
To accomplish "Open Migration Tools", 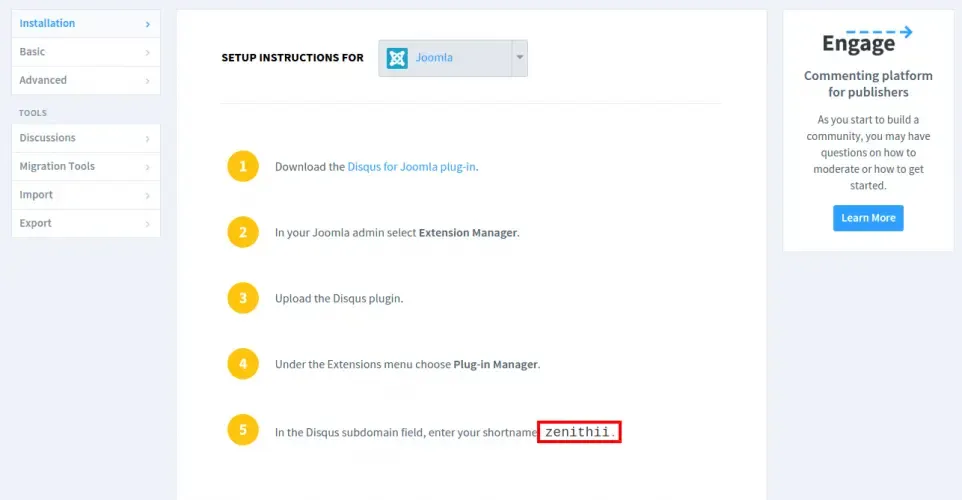I will point(86,166).
